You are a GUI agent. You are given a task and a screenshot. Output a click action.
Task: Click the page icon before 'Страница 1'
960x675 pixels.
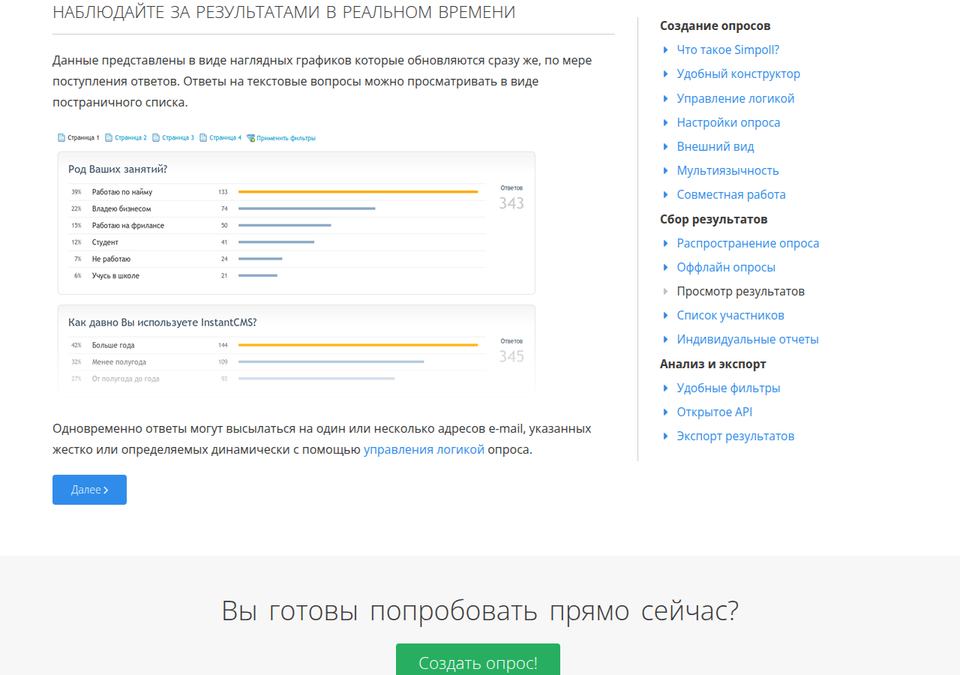click(x=61, y=138)
